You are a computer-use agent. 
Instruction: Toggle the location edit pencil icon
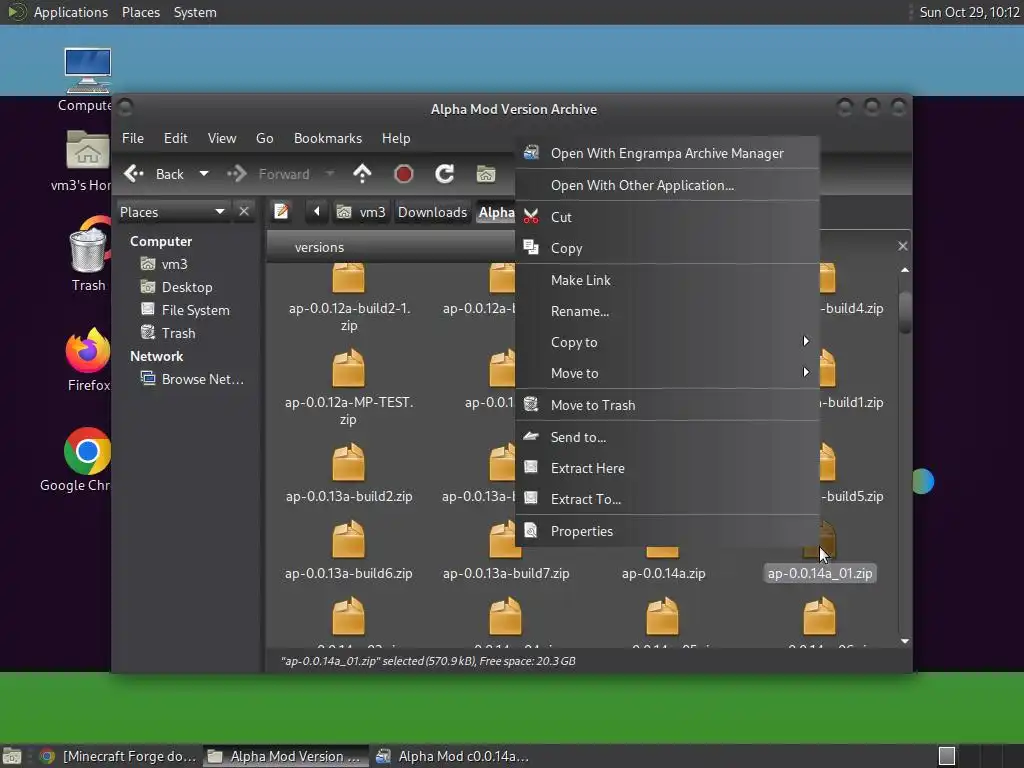click(281, 212)
